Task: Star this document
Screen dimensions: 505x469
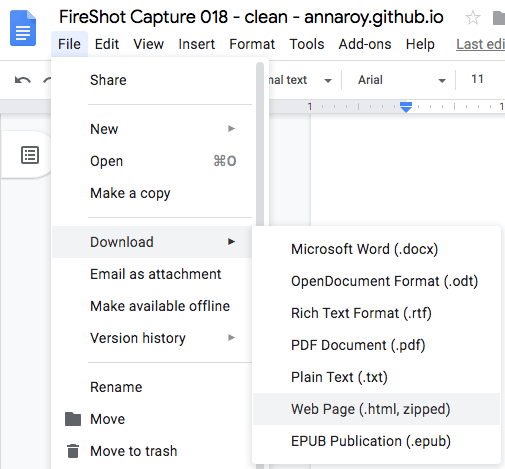Action: click(x=473, y=17)
